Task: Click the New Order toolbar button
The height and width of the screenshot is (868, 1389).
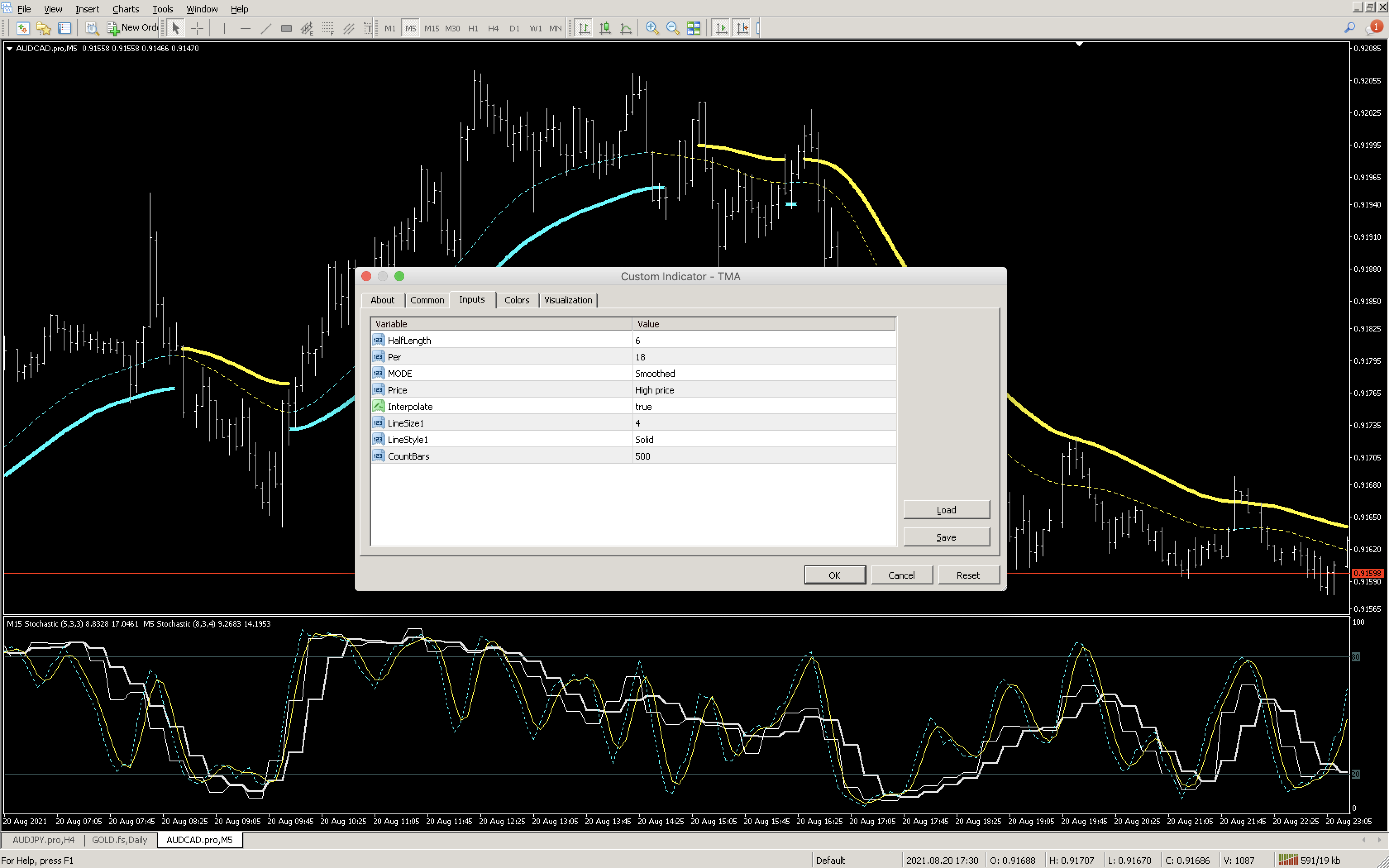Action: [x=133, y=28]
